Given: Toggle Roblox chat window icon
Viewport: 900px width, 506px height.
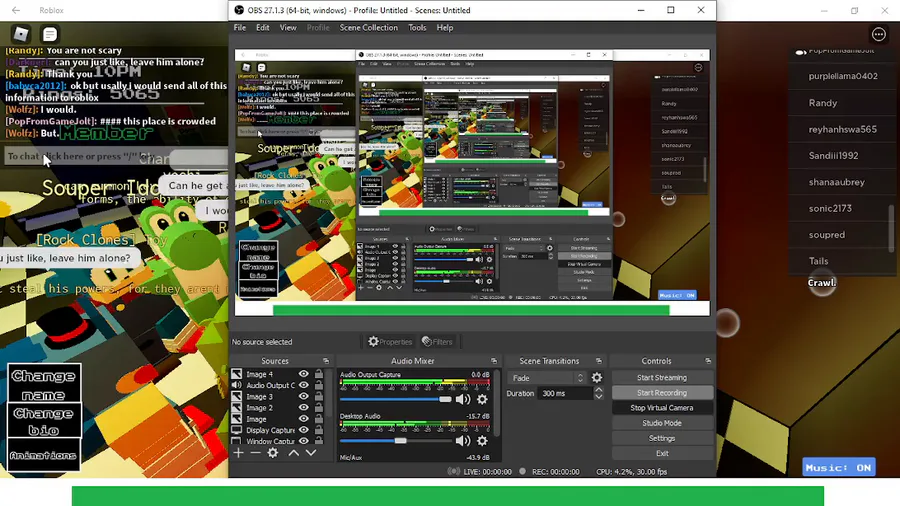Looking at the screenshot, I should tap(50, 34).
